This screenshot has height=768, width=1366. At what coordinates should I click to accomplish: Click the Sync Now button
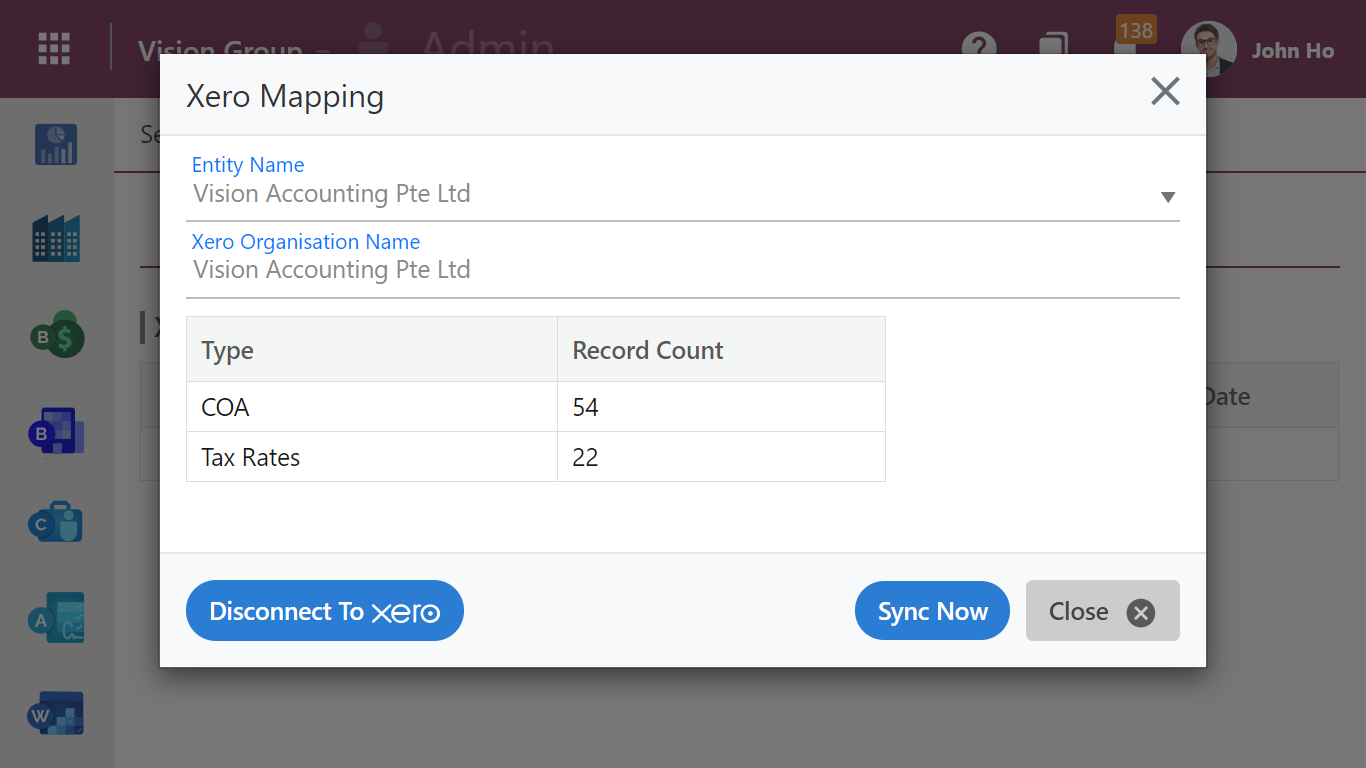coord(932,611)
